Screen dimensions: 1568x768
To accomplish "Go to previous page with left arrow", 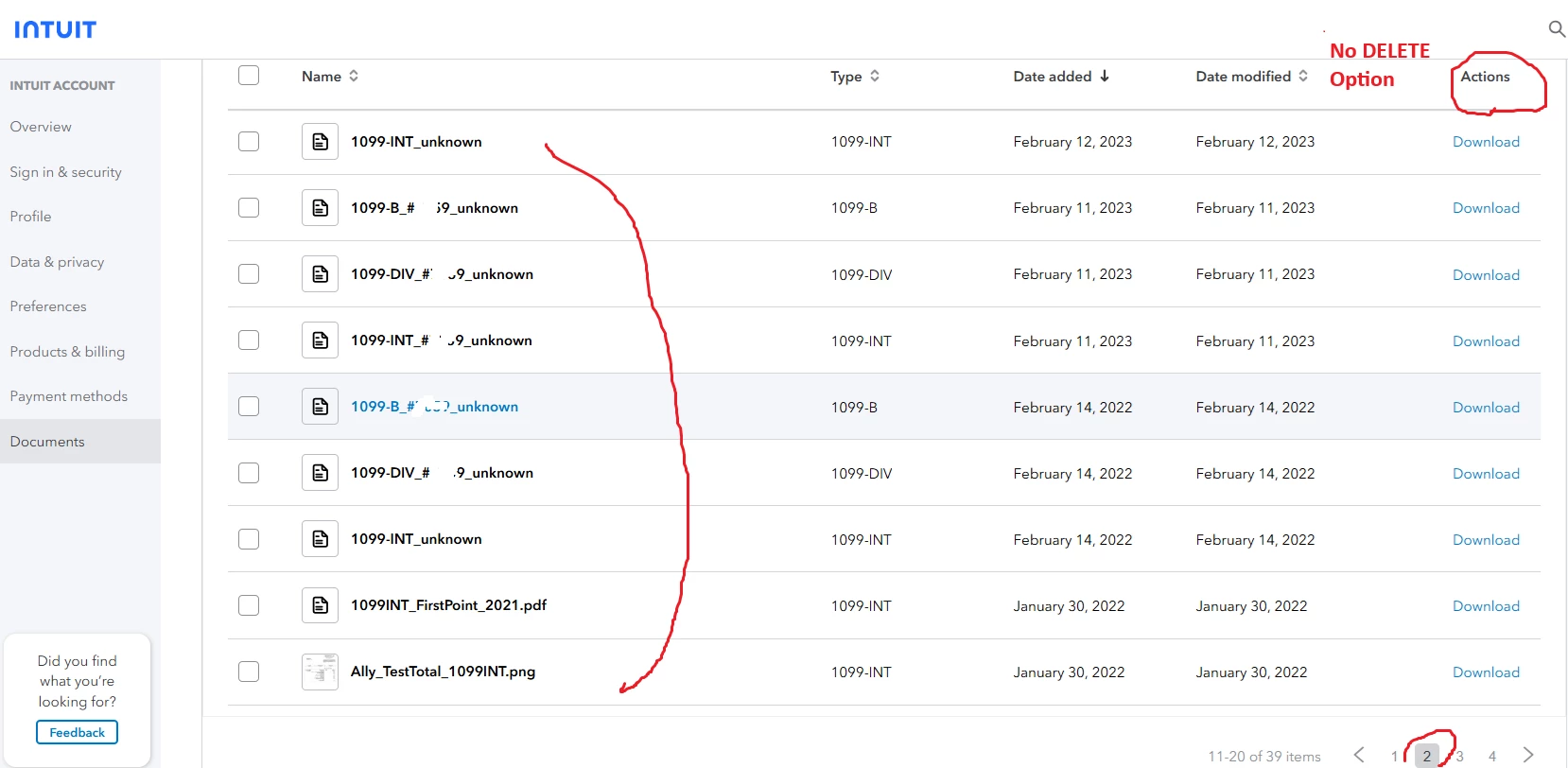I will point(1359,755).
